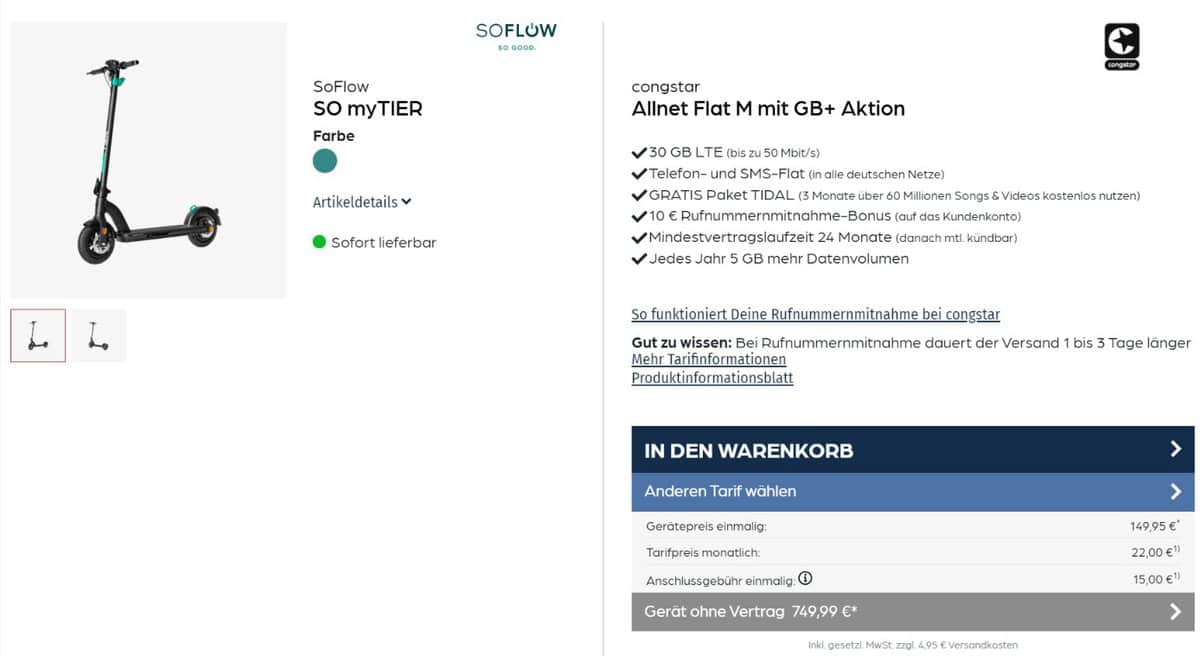1200x656 pixels.
Task: Open alternative tariffs via Anderen Tarif wählen chevron
Action: [x=1174, y=491]
